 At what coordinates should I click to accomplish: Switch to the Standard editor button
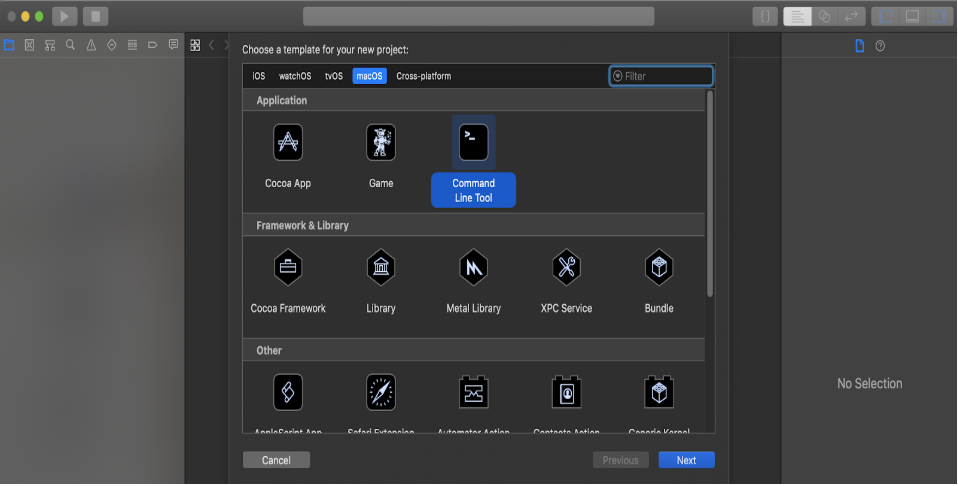pos(797,17)
